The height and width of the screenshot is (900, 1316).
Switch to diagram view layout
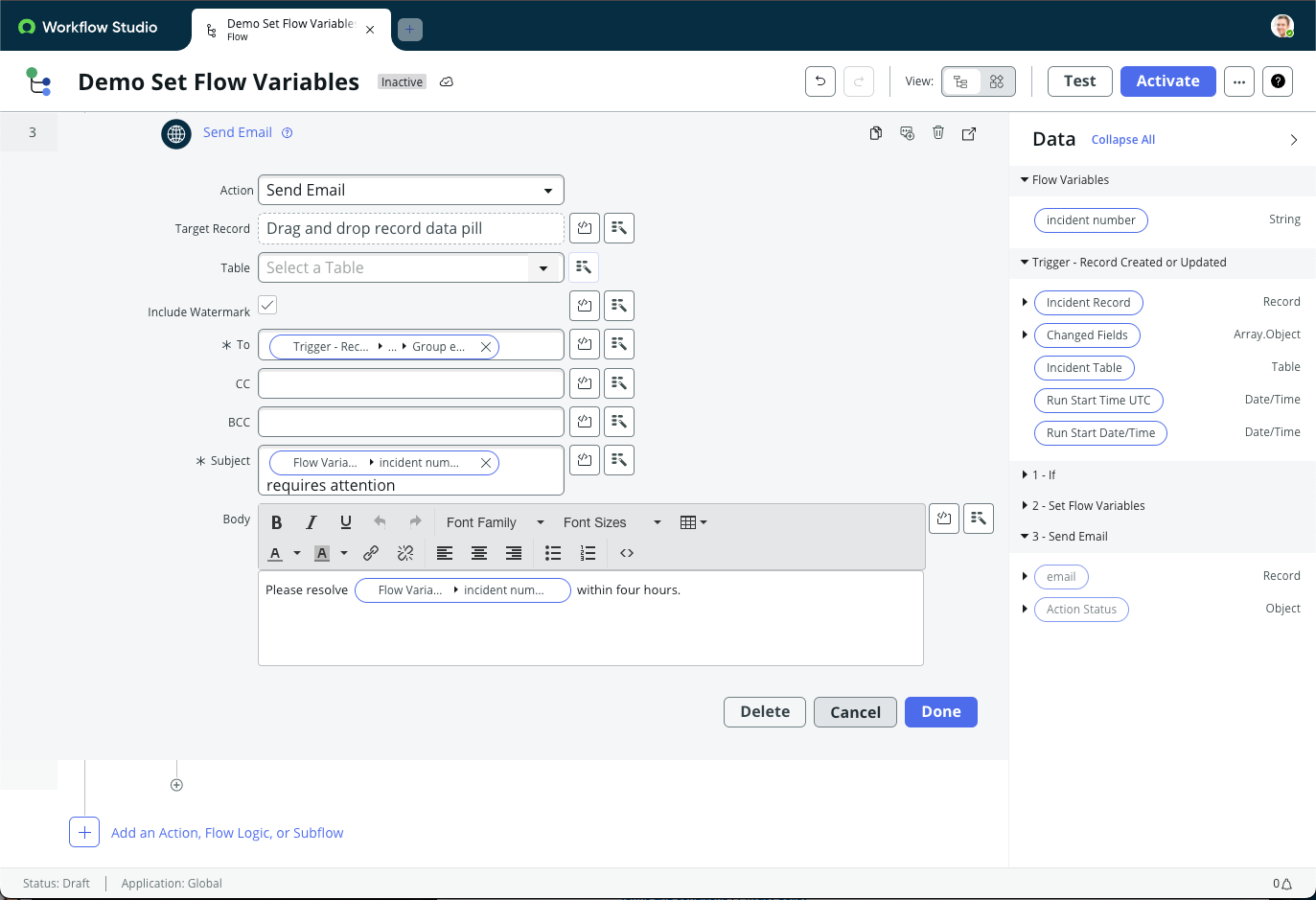(x=997, y=81)
